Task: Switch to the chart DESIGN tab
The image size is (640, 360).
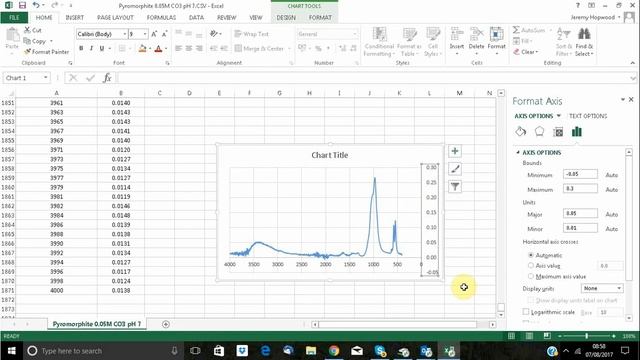Action: point(286,18)
